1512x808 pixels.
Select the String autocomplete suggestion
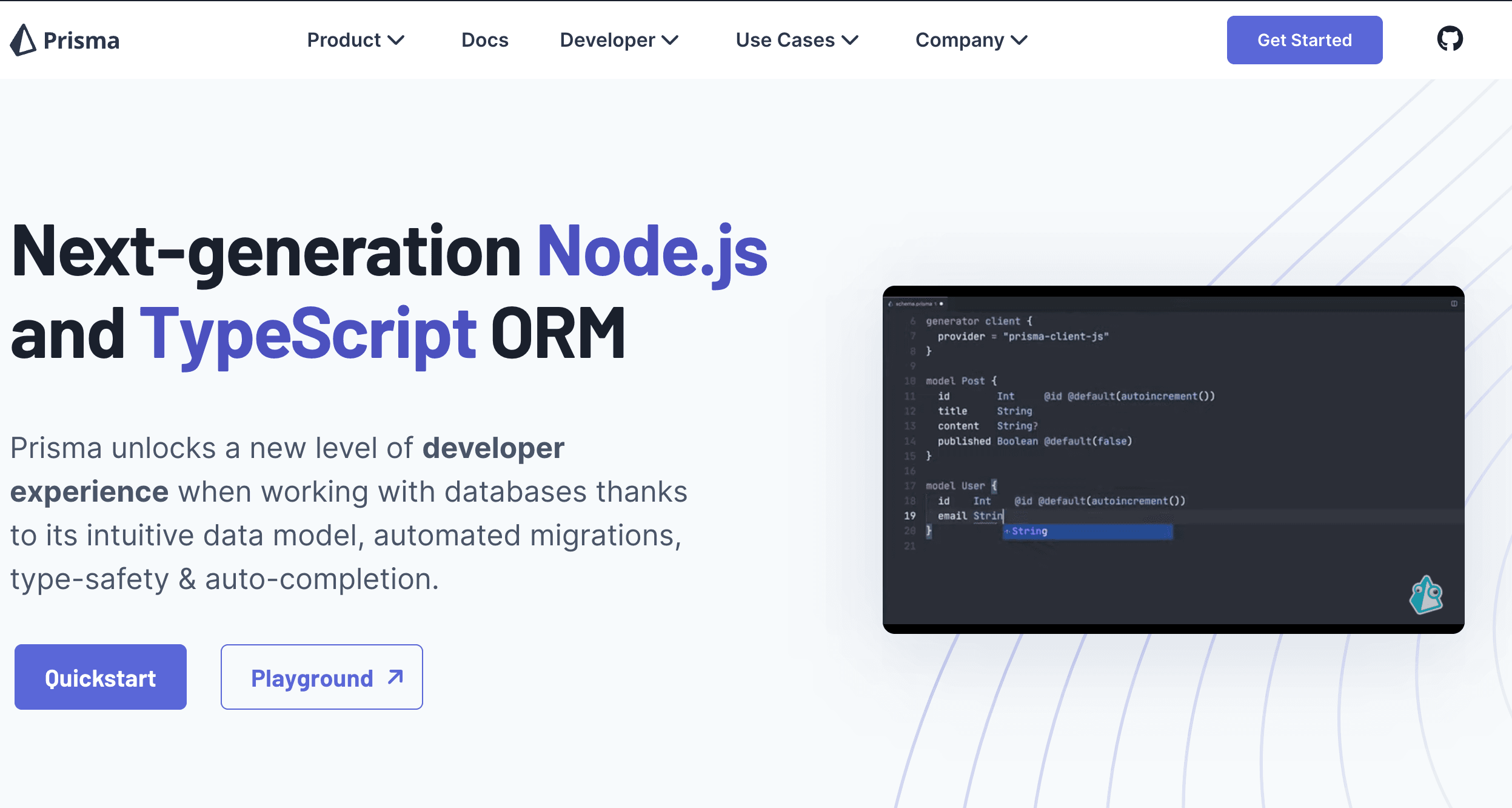click(1088, 531)
